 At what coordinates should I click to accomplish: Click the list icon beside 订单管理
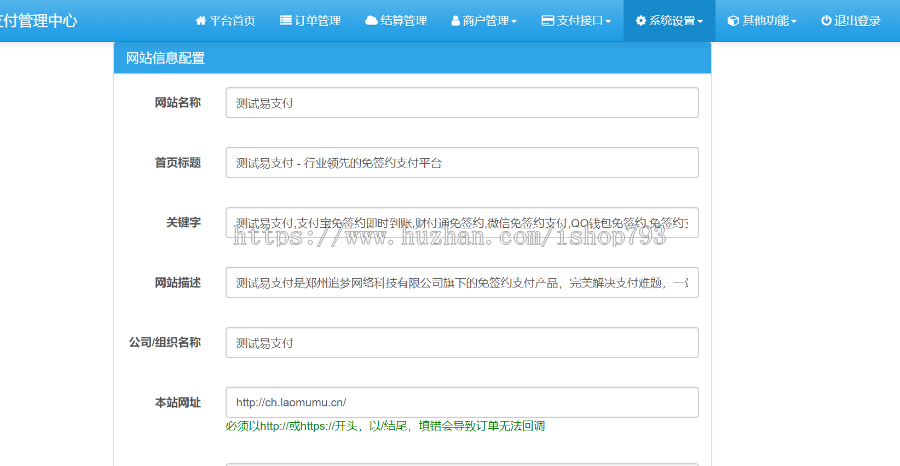click(x=286, y=21)
